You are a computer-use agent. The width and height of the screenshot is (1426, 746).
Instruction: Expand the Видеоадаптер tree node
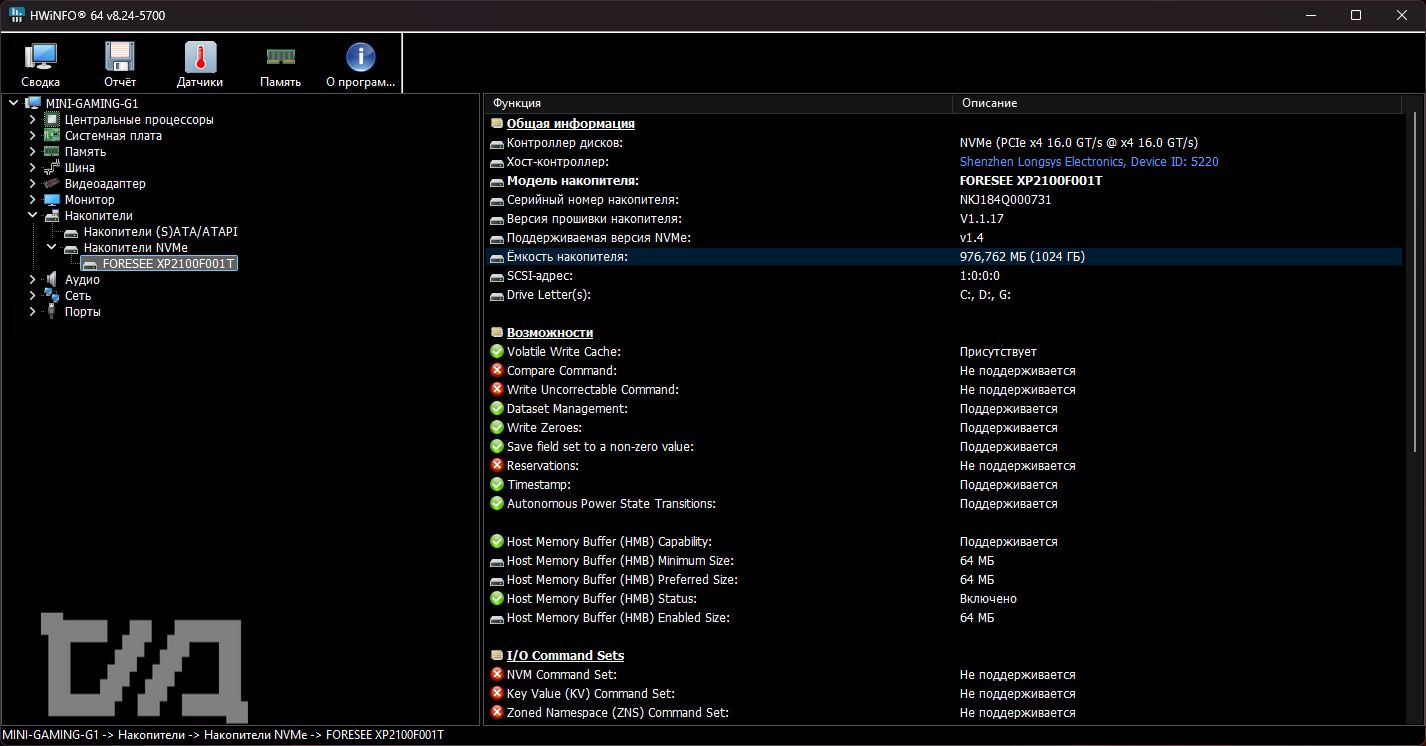click(x=32, y=184)
